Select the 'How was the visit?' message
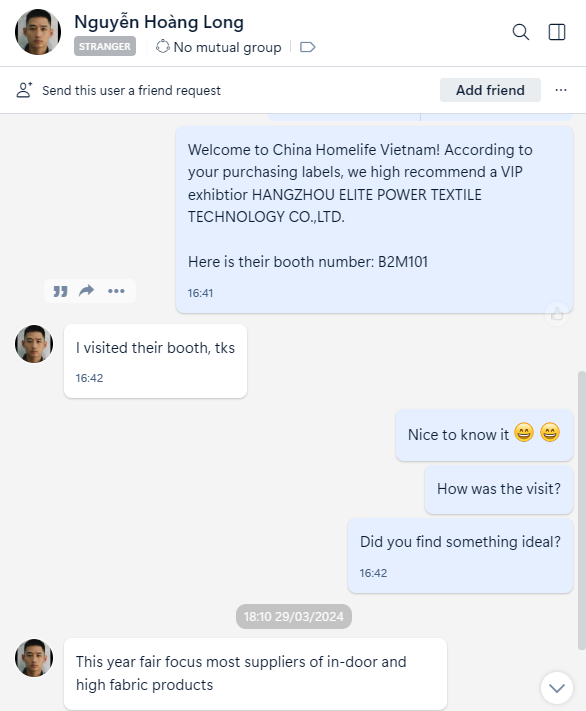The image size is (586, 711). pos(498,489)
